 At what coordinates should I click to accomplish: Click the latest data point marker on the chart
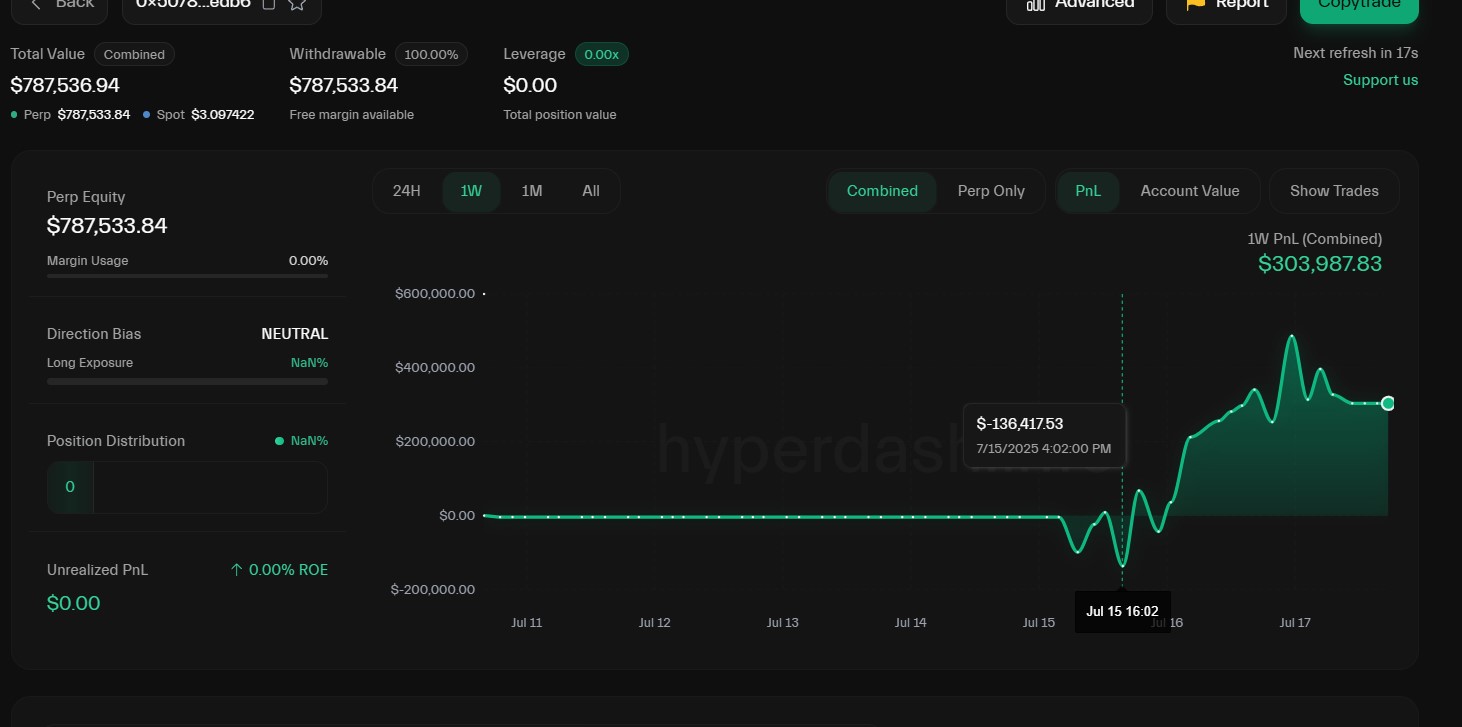point(1388,403)
